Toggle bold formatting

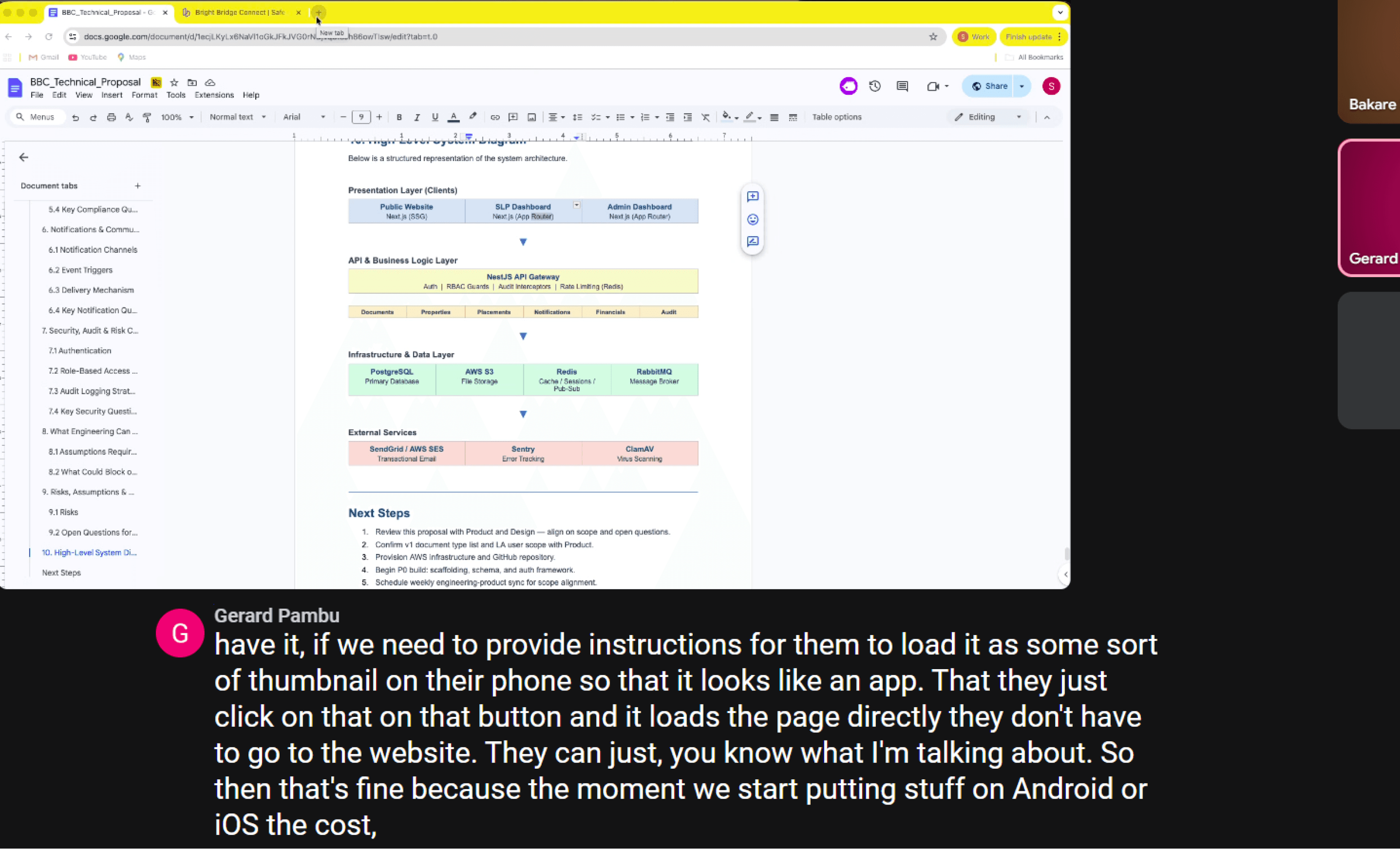[x=399, y=117]
